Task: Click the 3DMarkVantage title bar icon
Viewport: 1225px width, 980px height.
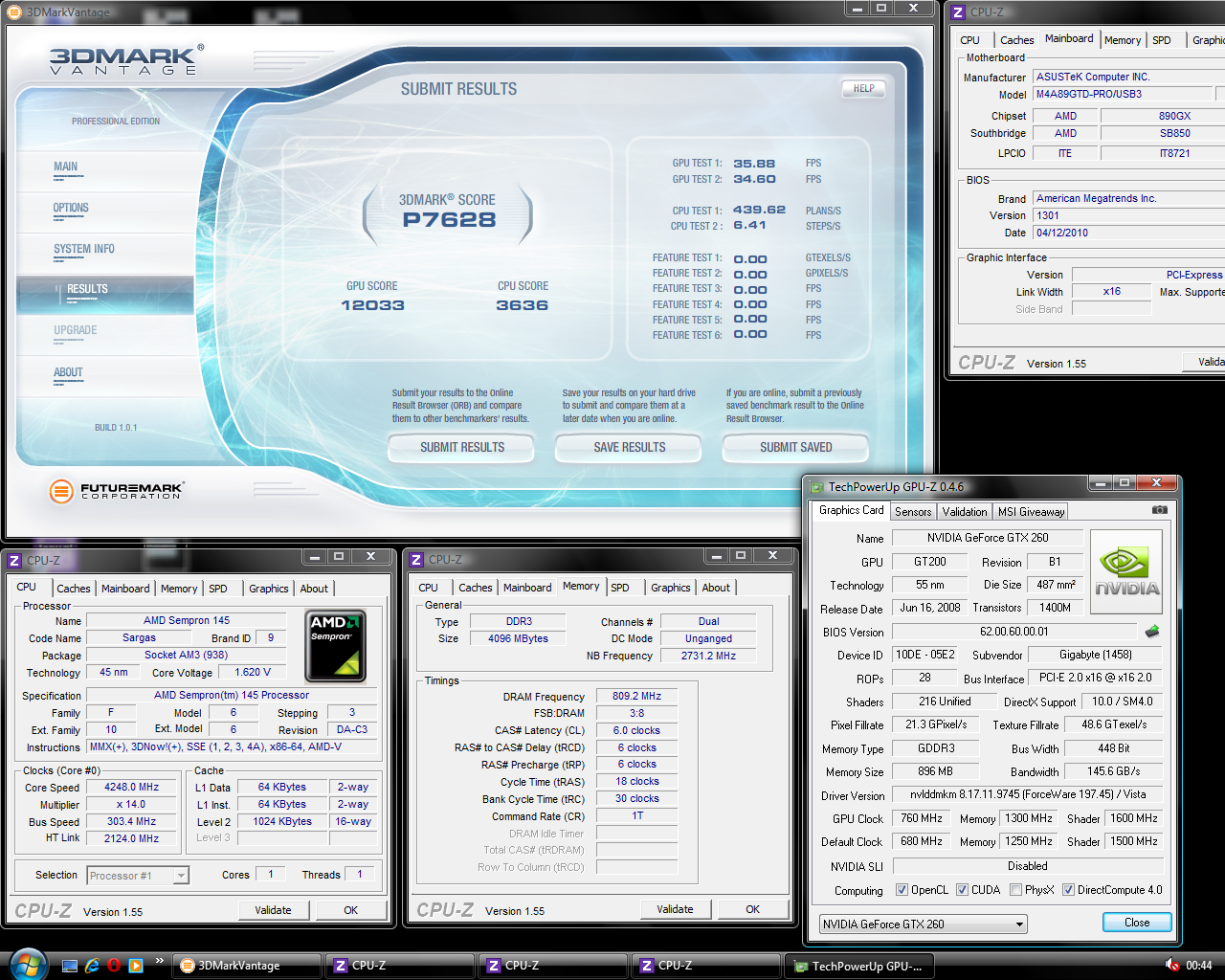Action: click(14, 11)
